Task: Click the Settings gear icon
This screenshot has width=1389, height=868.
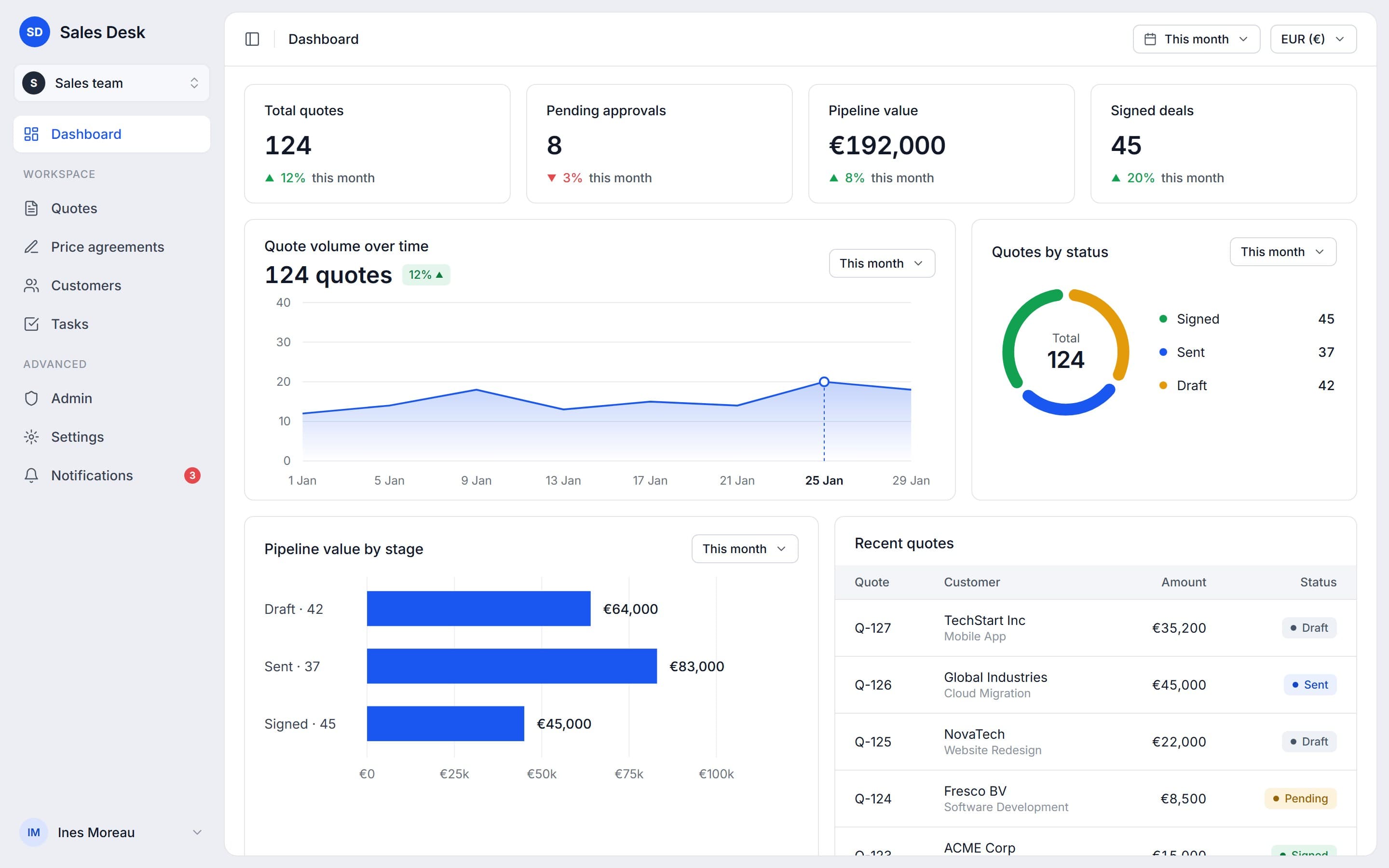Action: pos(31,437)
